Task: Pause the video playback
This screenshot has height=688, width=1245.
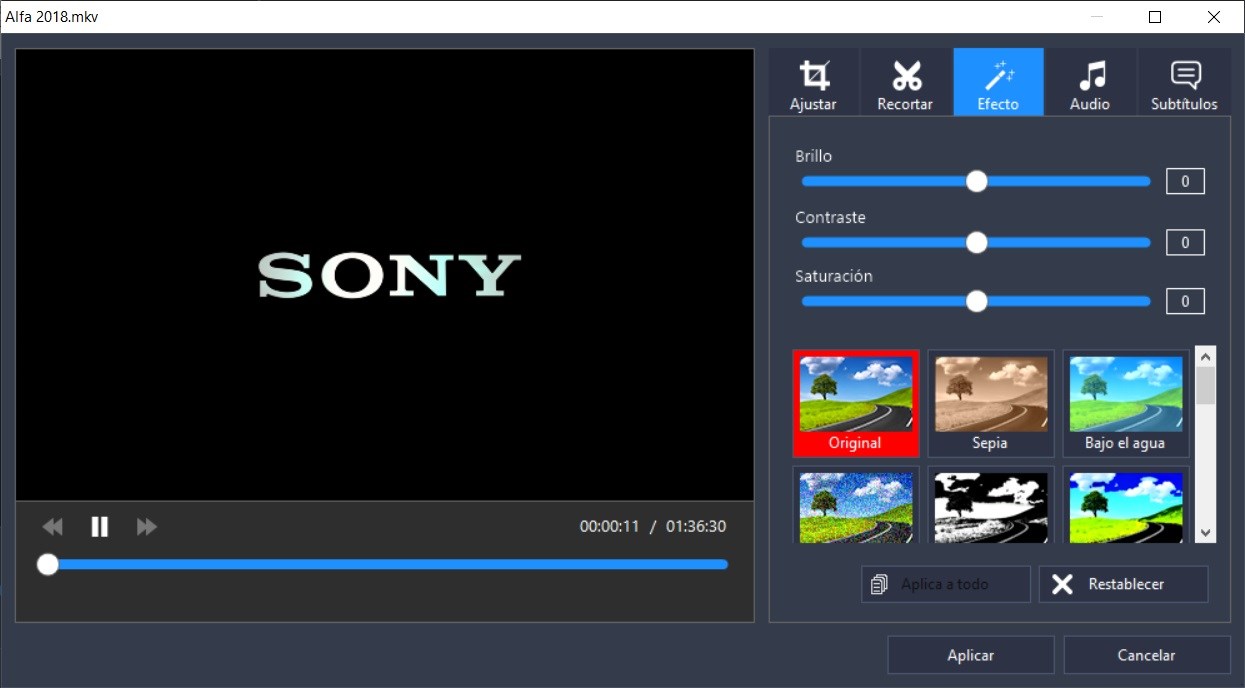Action: click(99, 527)
